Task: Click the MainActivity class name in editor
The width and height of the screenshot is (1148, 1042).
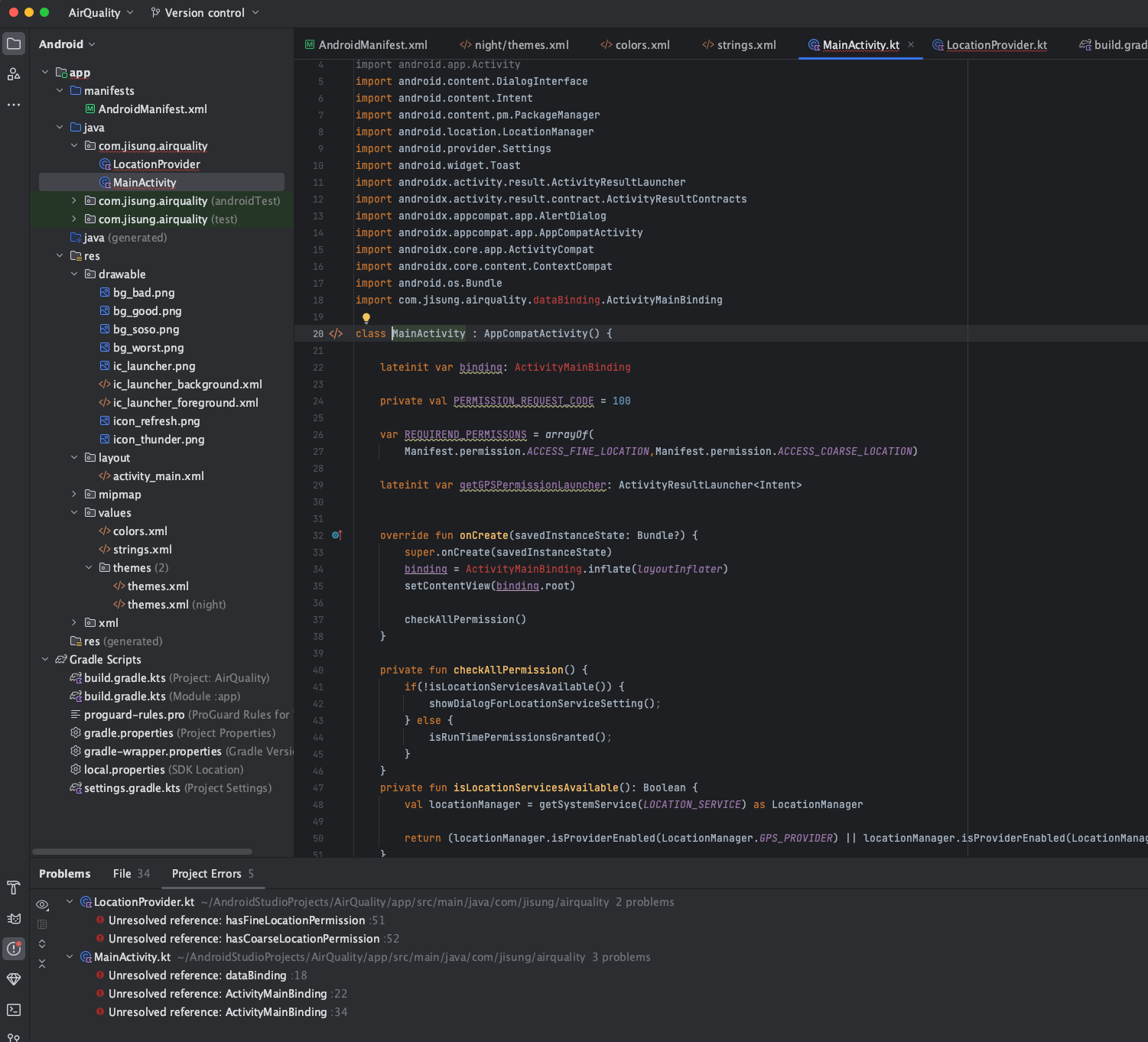Action: [428, 333]
